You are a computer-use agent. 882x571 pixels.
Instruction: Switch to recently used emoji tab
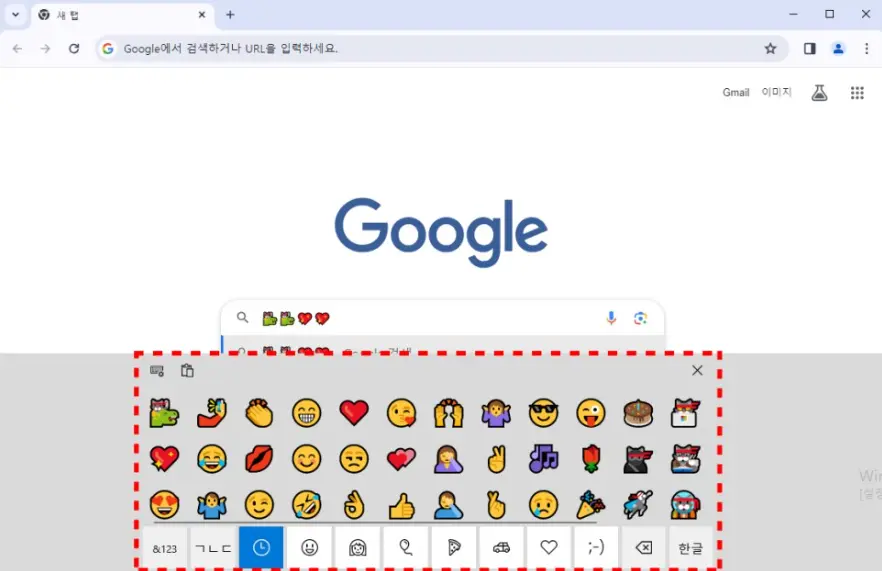point(261,548)
